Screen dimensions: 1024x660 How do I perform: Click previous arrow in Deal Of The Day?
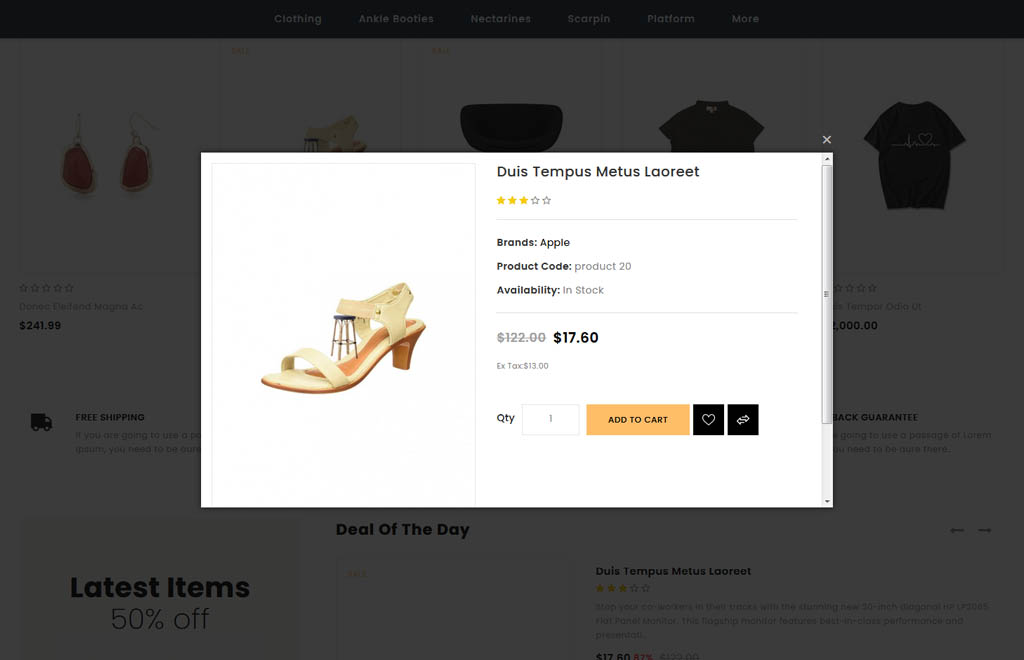point(957,530)
